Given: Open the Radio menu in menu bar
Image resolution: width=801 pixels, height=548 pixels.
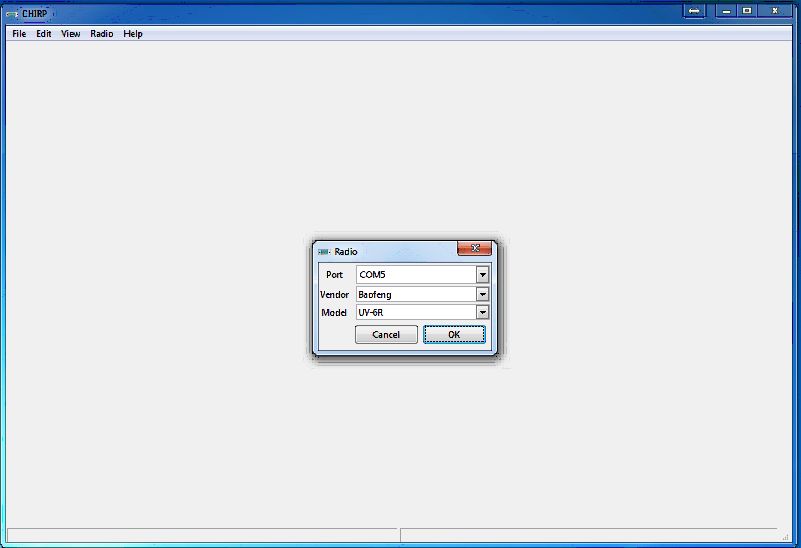Looking at the screenshot, I should click(x=102, y=34).
